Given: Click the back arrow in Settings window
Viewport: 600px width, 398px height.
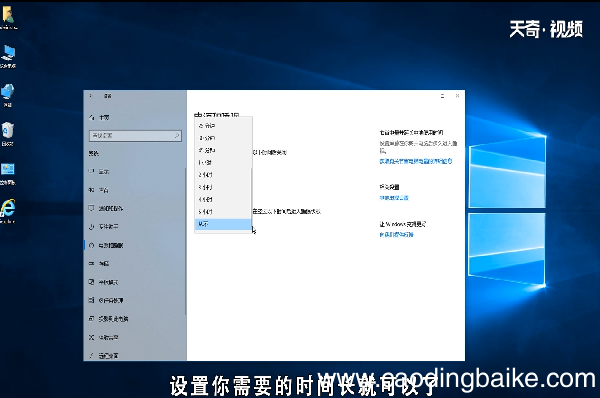Looking at the screenshot, I should tap(91, 96).
